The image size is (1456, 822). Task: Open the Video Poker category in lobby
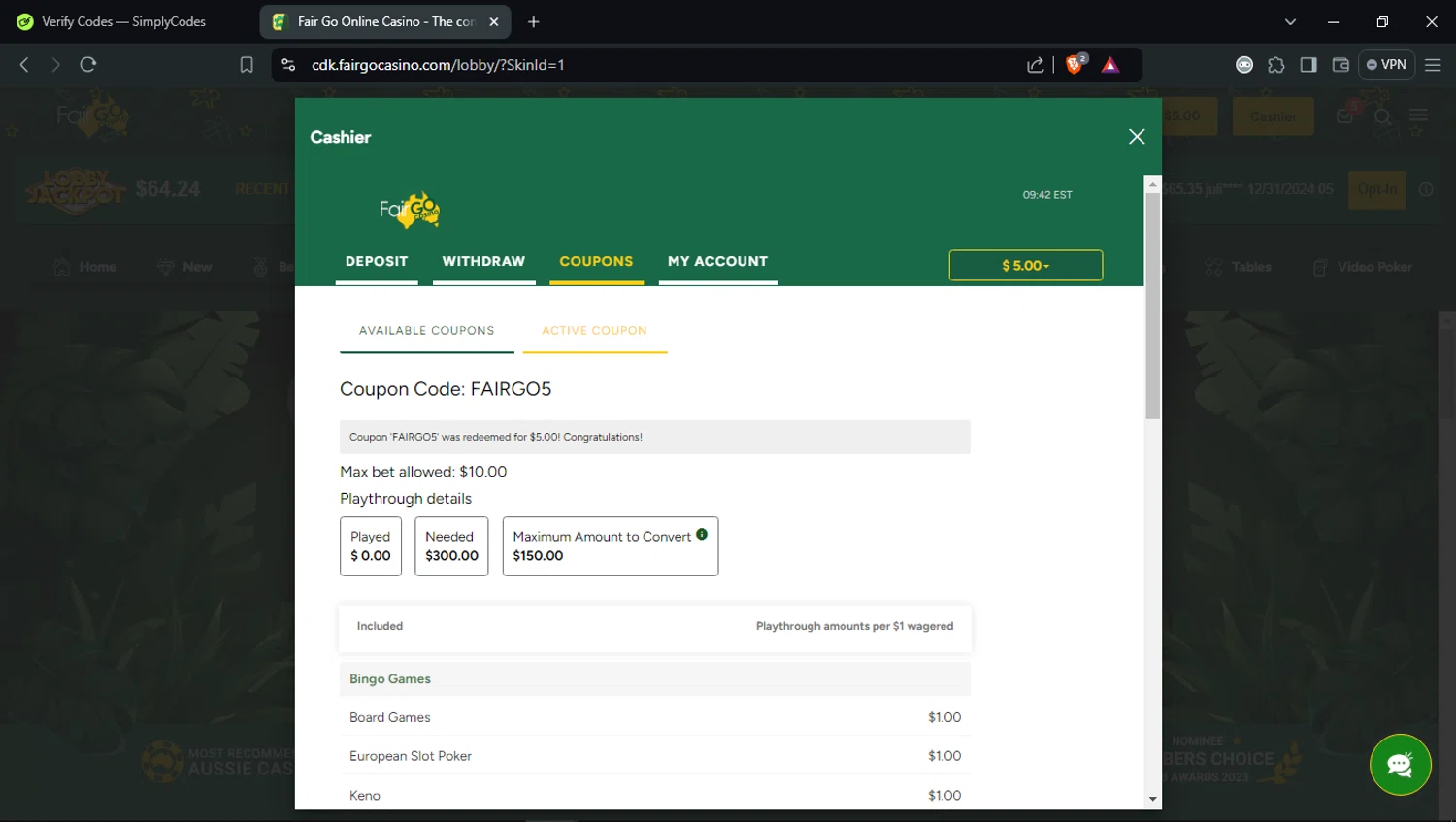1363,267
